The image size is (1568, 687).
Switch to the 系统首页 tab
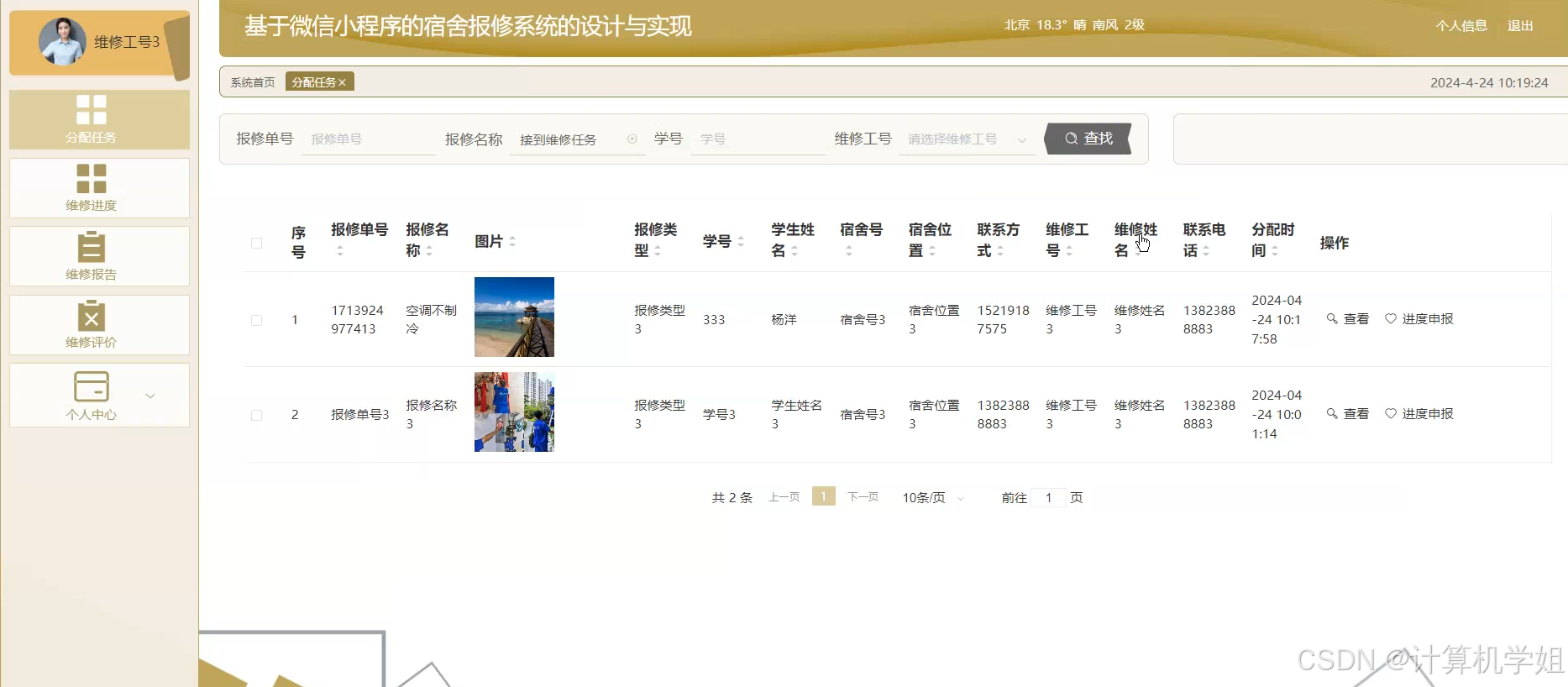click(x=253, y=82)
